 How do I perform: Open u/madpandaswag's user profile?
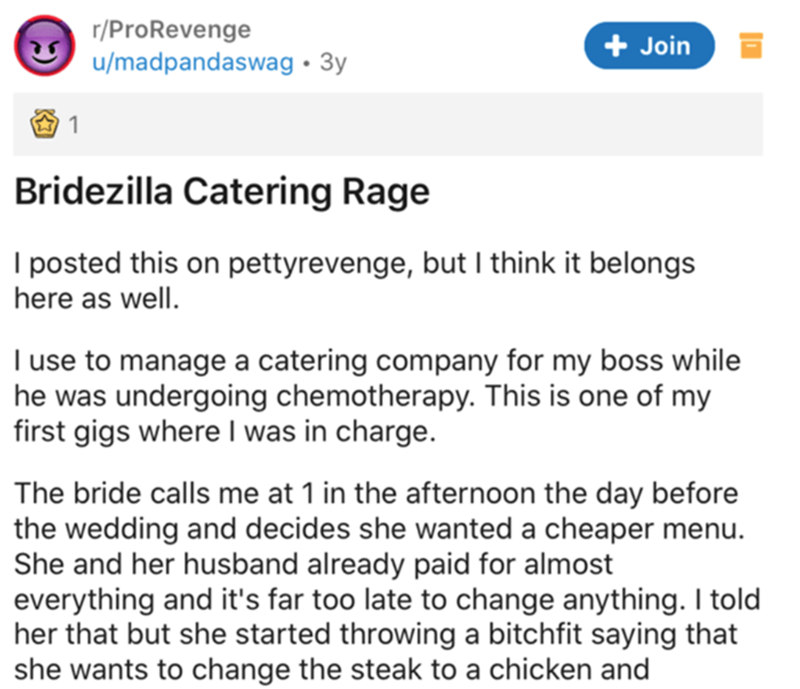[x=193, y=64]
